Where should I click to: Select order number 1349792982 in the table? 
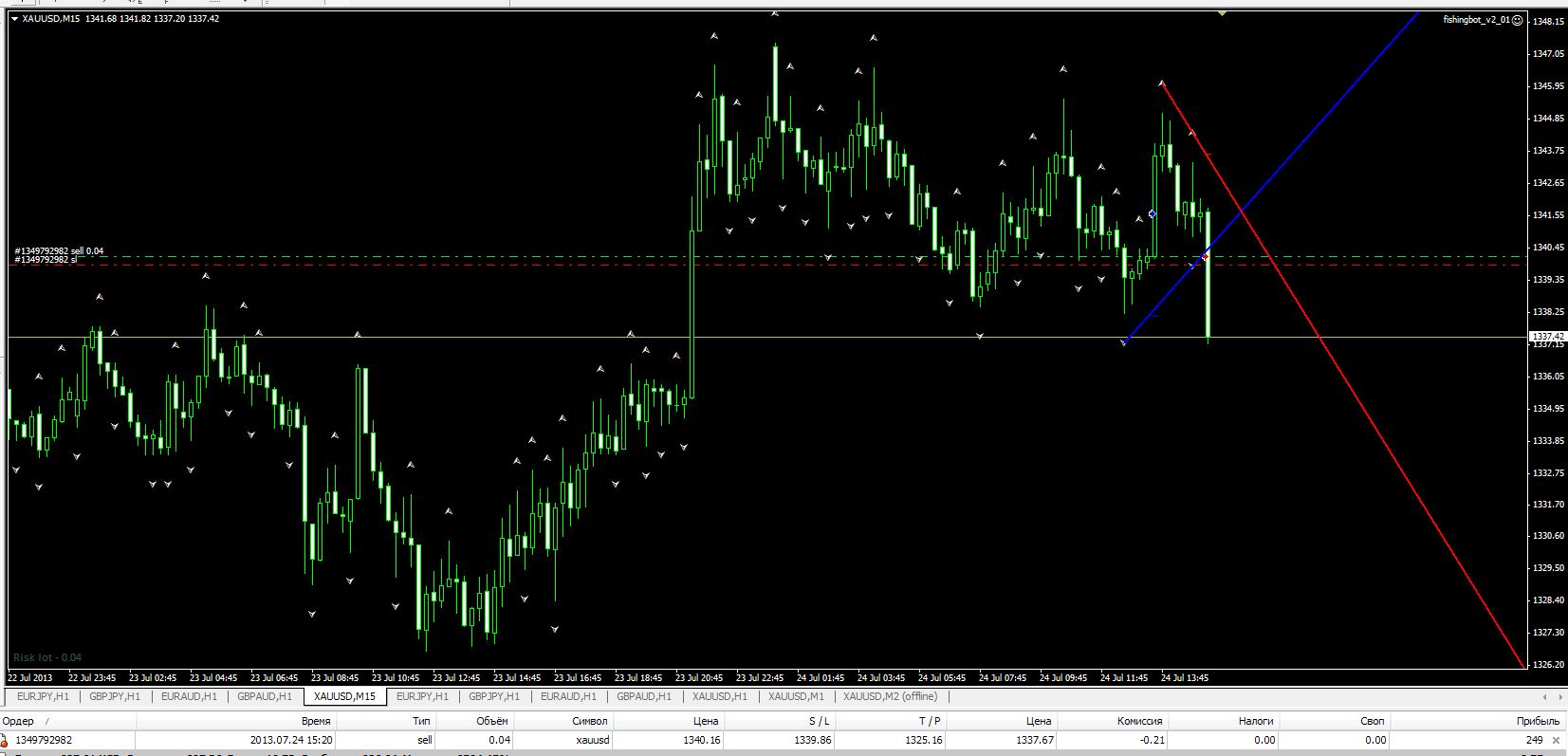click(44, 740)
